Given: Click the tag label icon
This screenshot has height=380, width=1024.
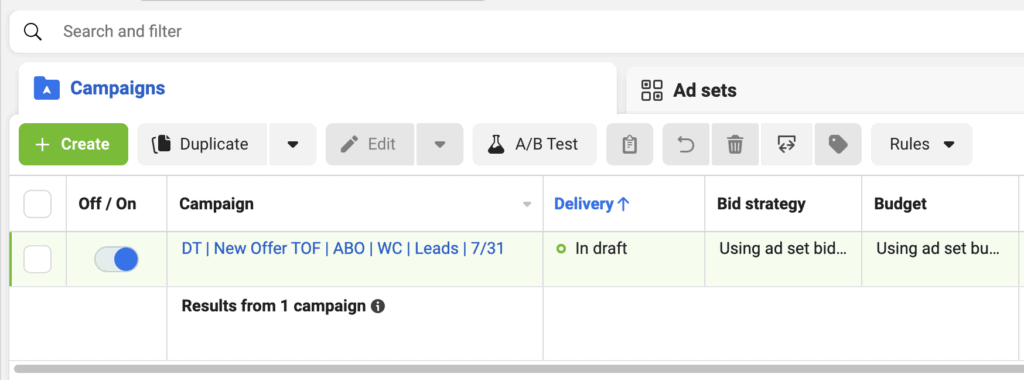Looking at the screenshot, I should [x=838, y=144].
